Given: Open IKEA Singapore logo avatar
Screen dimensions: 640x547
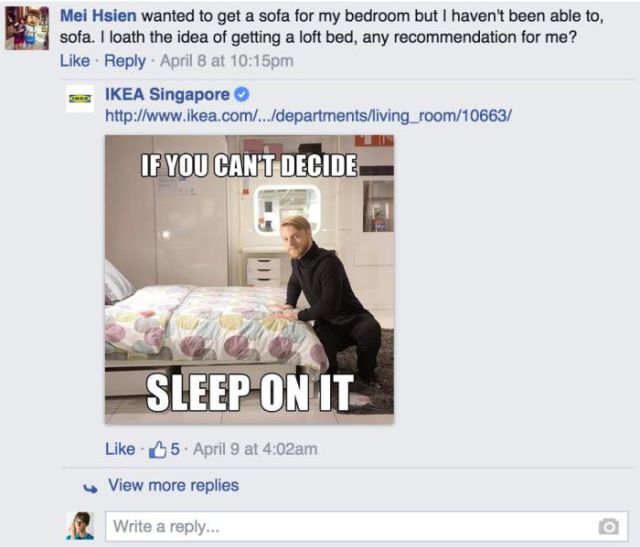Looking at the screenshot, I should [x=80, y=98].
